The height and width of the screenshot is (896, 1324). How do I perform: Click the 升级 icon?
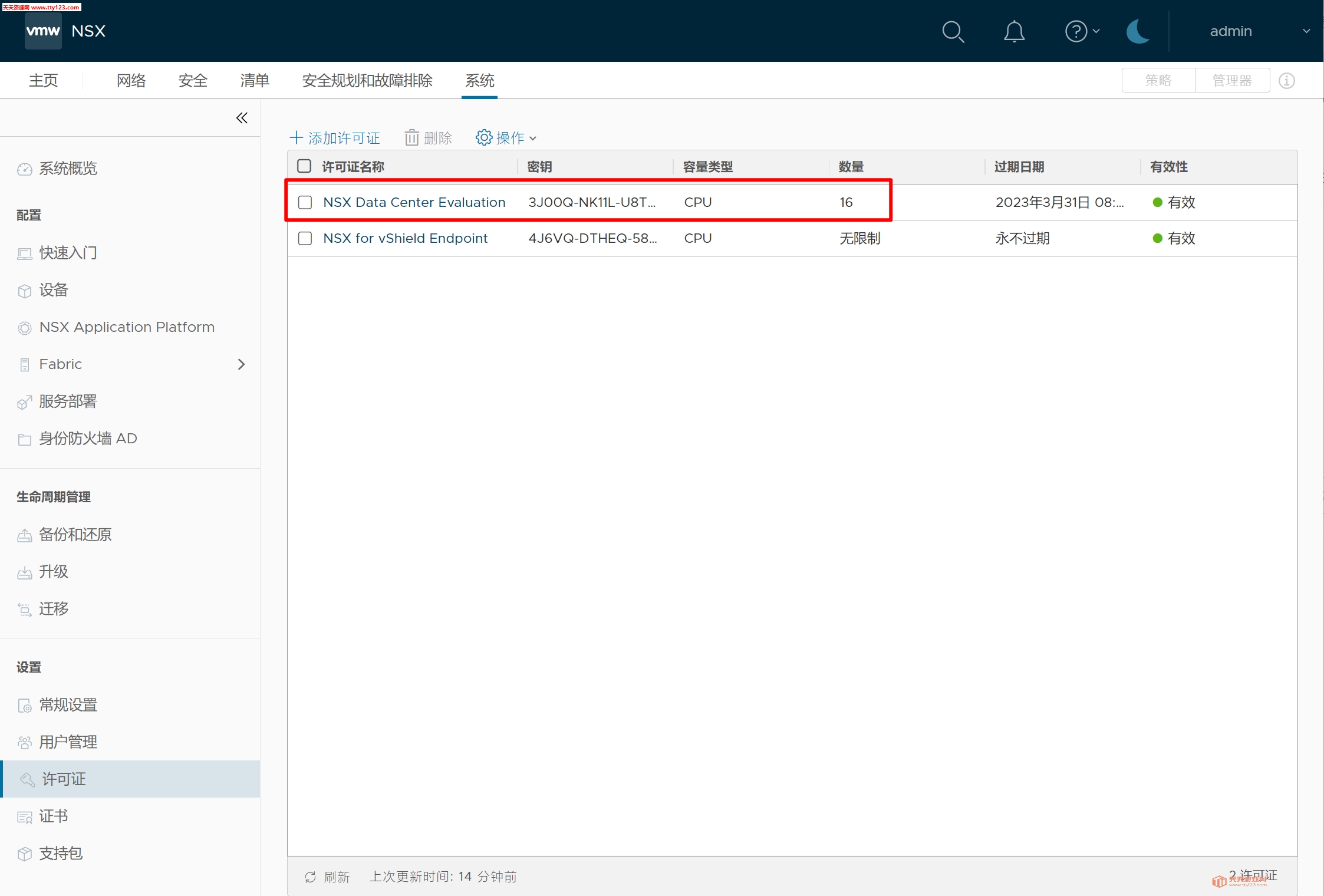(25, 572)
